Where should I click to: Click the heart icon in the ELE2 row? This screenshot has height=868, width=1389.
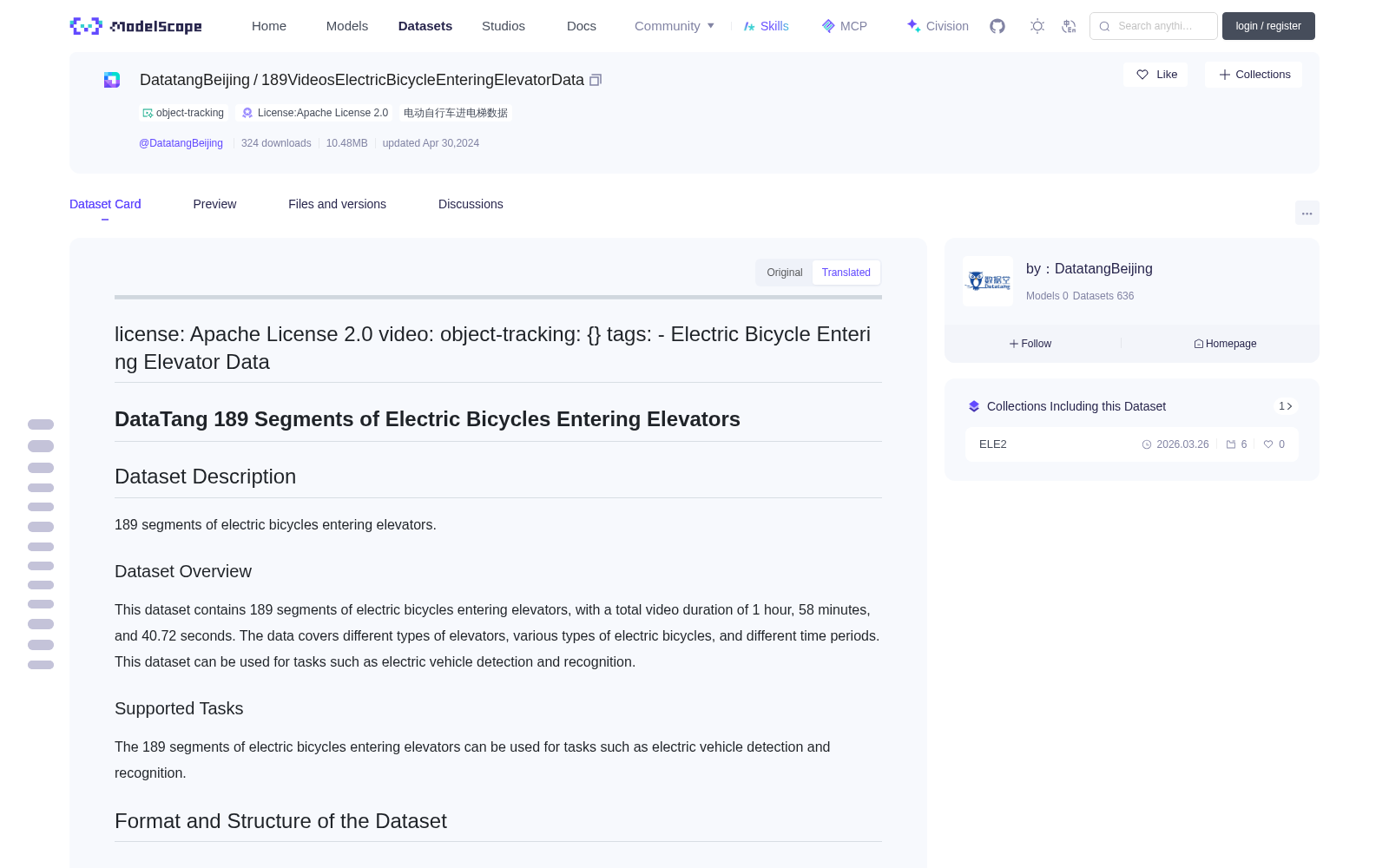click(x=1268, y=444)
